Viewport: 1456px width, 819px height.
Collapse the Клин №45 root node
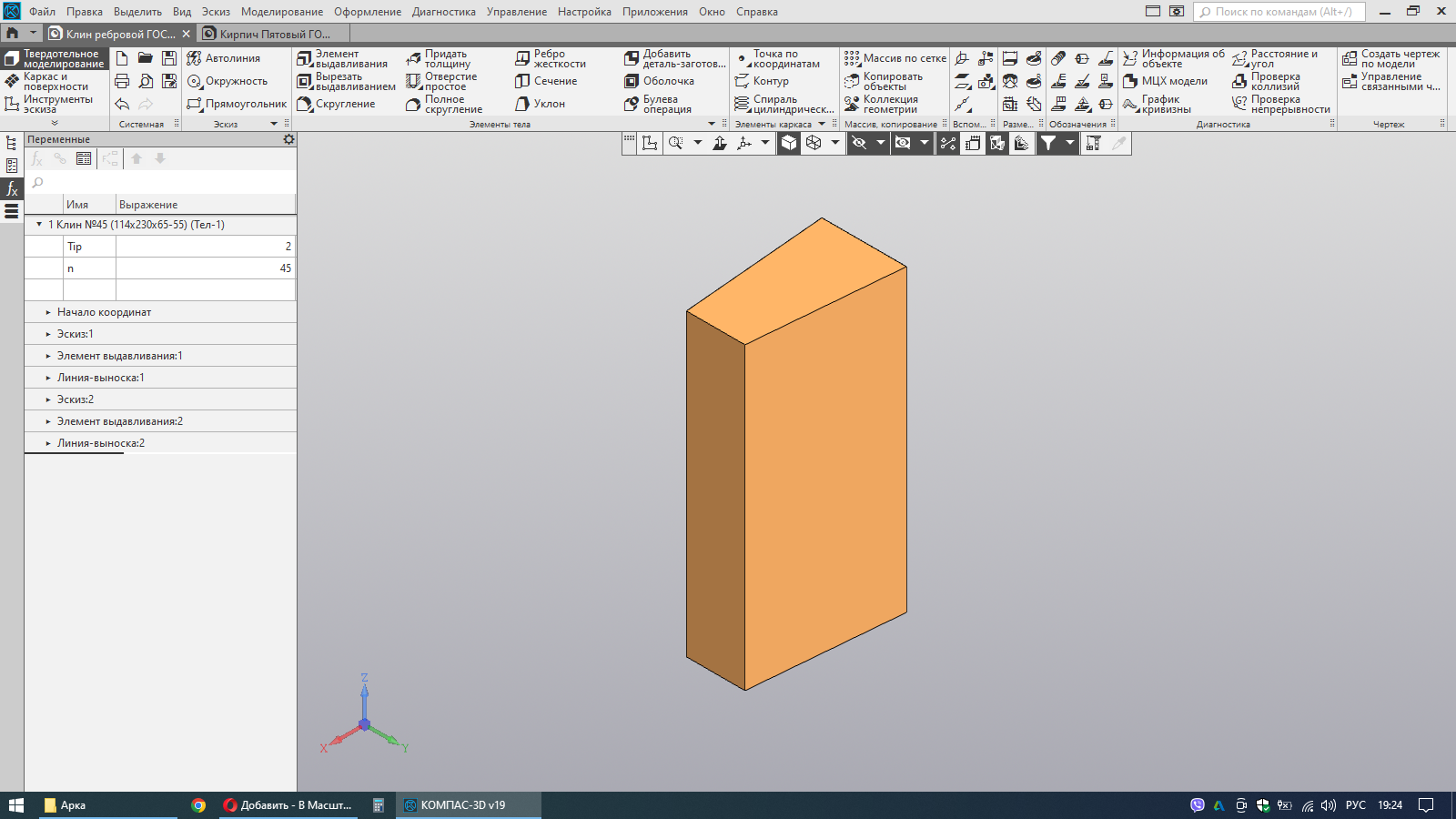click(x=39, y=224)
